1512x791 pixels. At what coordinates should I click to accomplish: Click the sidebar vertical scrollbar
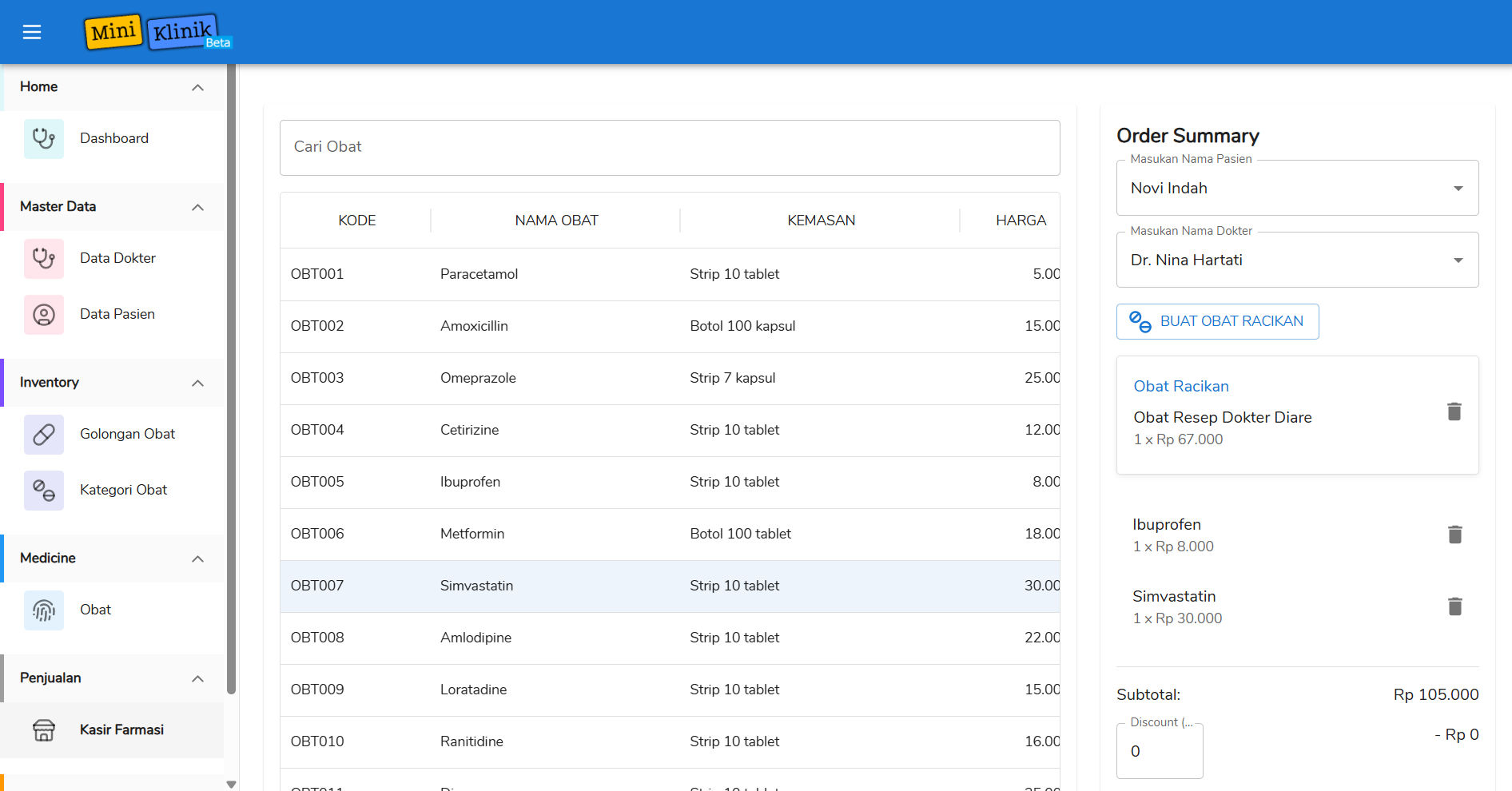[x=232, y=380]
